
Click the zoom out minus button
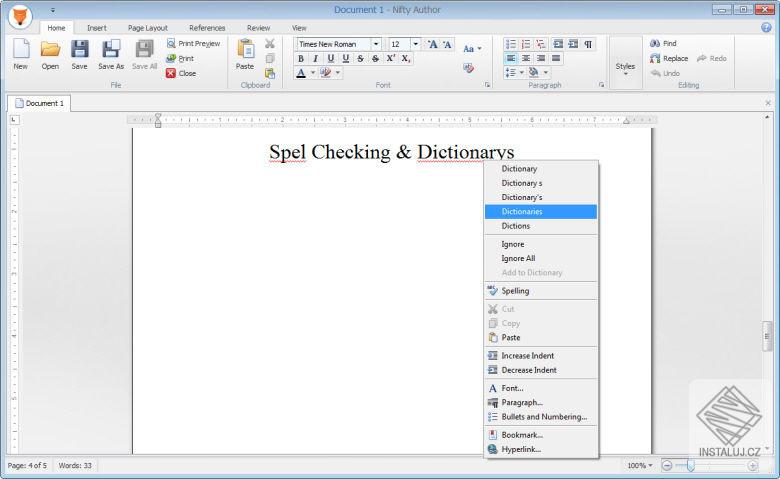(667, 466)
